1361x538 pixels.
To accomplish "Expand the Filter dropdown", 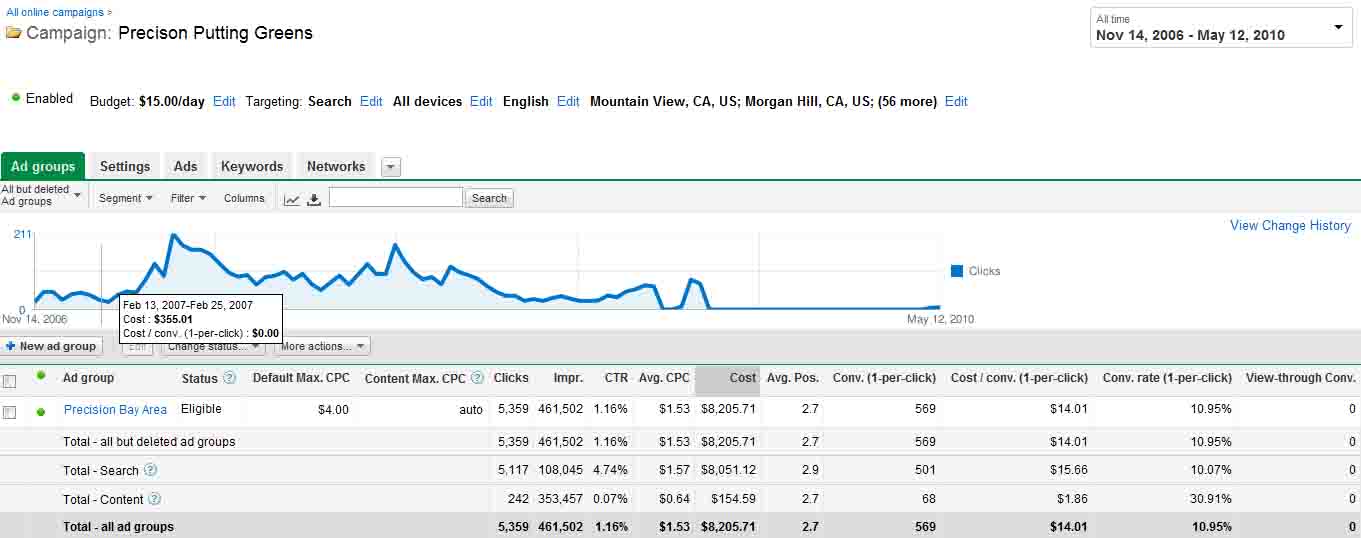I will pyautogui.click(x=188, y=198).
